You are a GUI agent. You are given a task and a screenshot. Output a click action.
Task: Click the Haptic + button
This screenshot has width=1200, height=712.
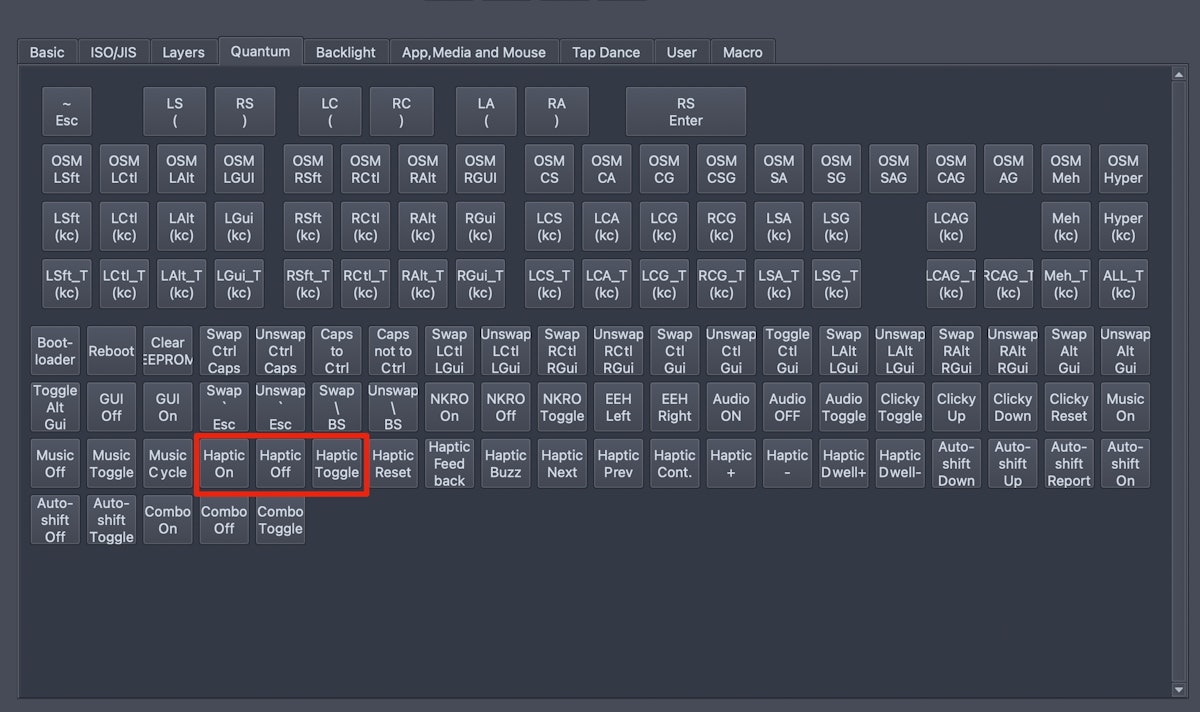click(x=731, y=464)
